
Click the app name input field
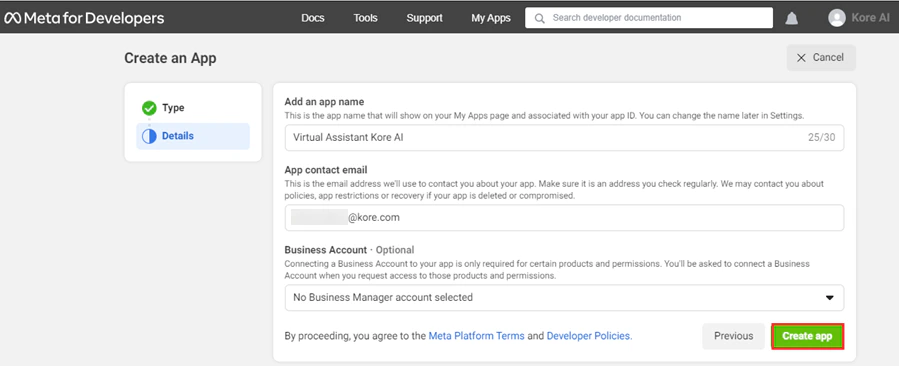tap(564, 138)
